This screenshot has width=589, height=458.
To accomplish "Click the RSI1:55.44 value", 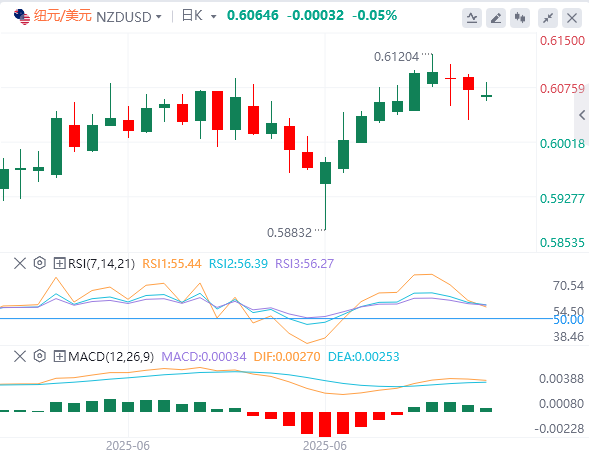I will pos(172,264).
